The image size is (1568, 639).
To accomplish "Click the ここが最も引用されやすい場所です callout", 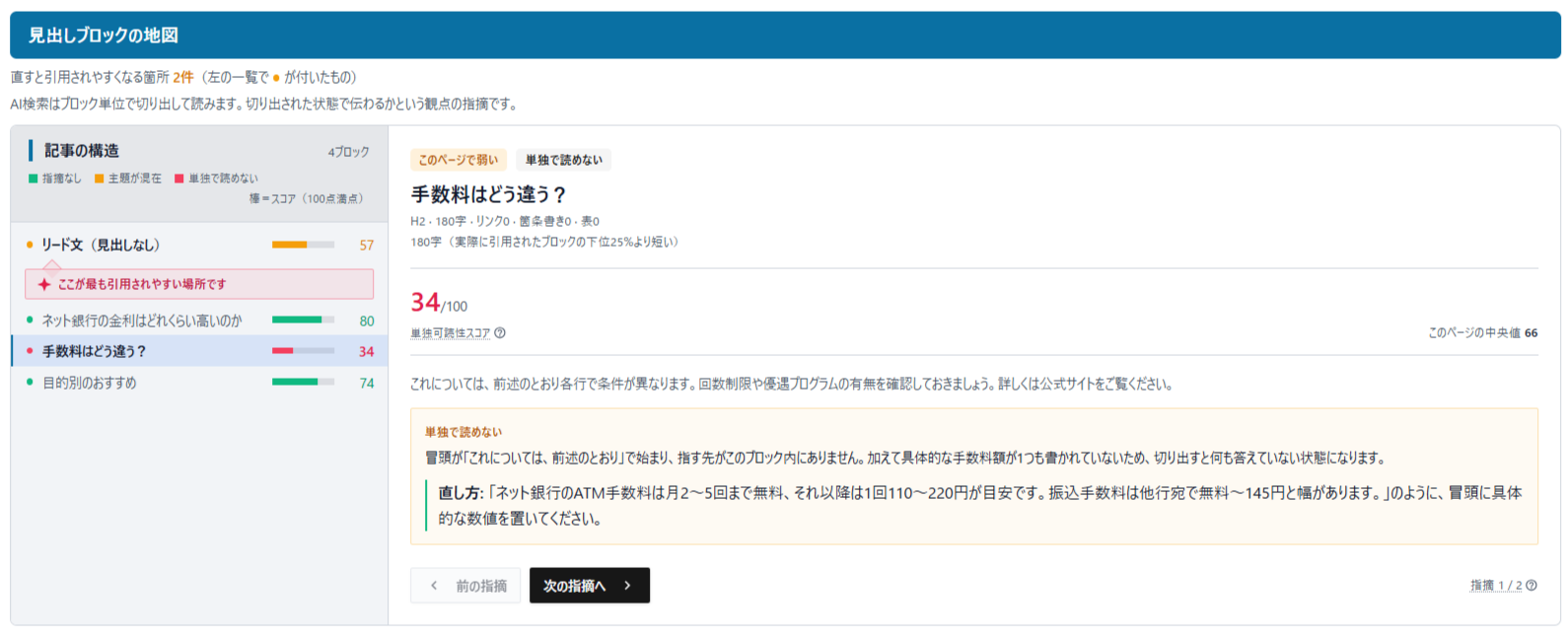I will [x=199, y=284].
